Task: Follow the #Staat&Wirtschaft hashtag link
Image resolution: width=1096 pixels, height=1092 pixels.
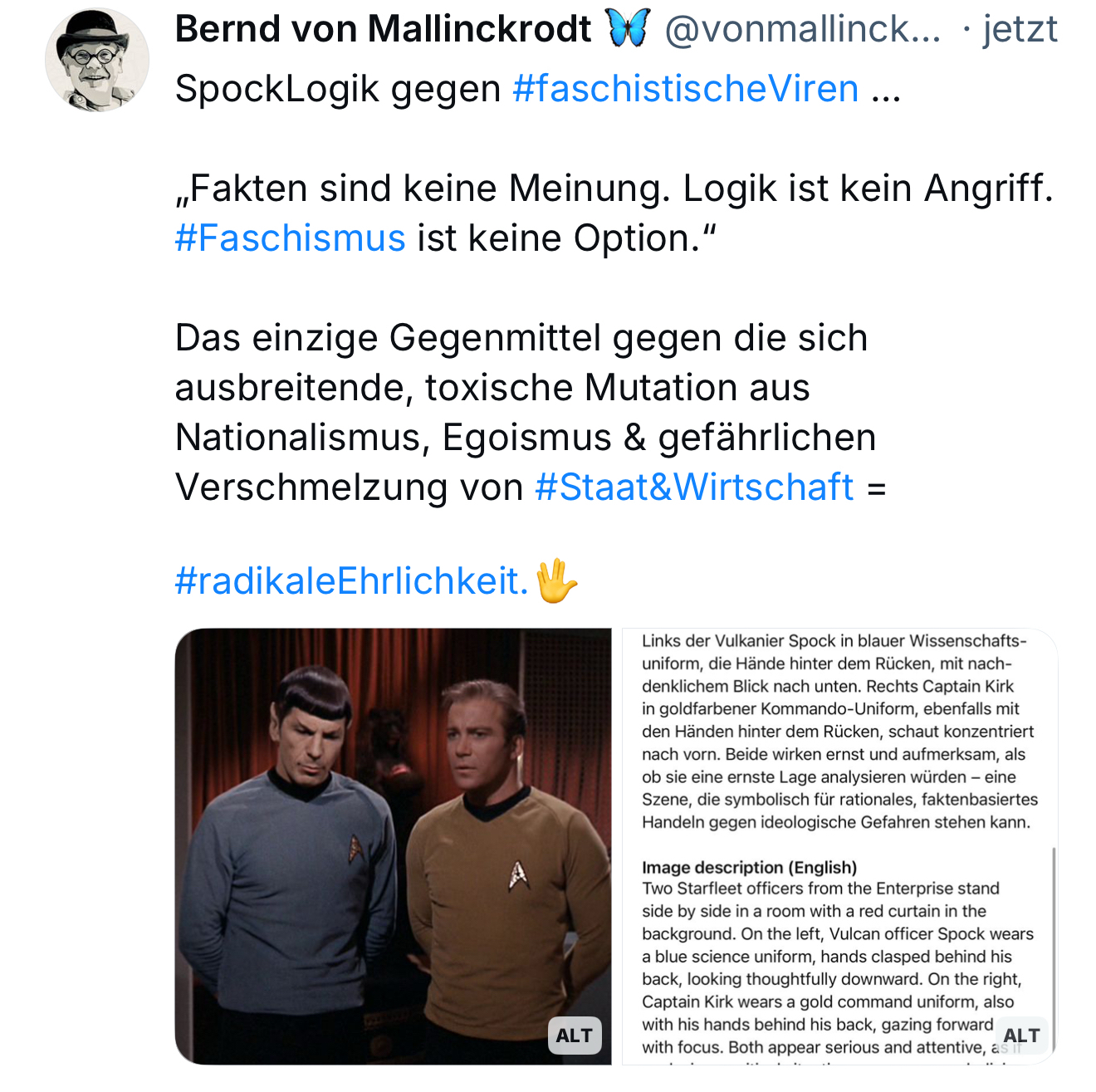Action: (694, 487)
